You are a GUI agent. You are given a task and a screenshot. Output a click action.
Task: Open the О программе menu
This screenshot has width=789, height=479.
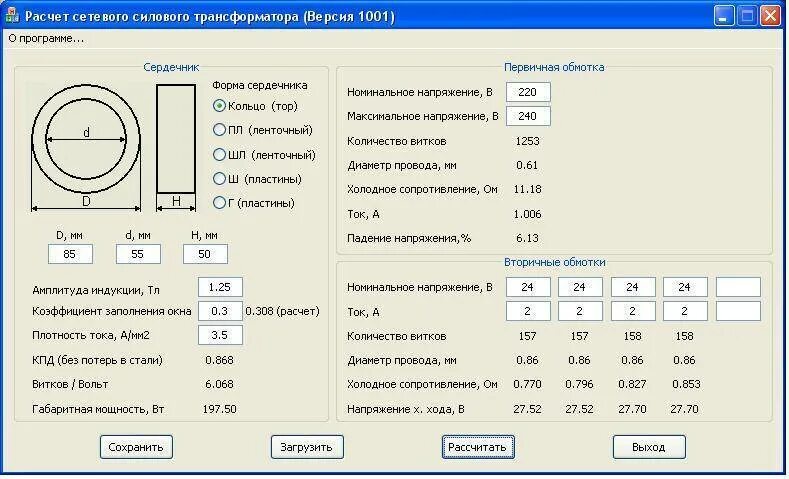46,39
